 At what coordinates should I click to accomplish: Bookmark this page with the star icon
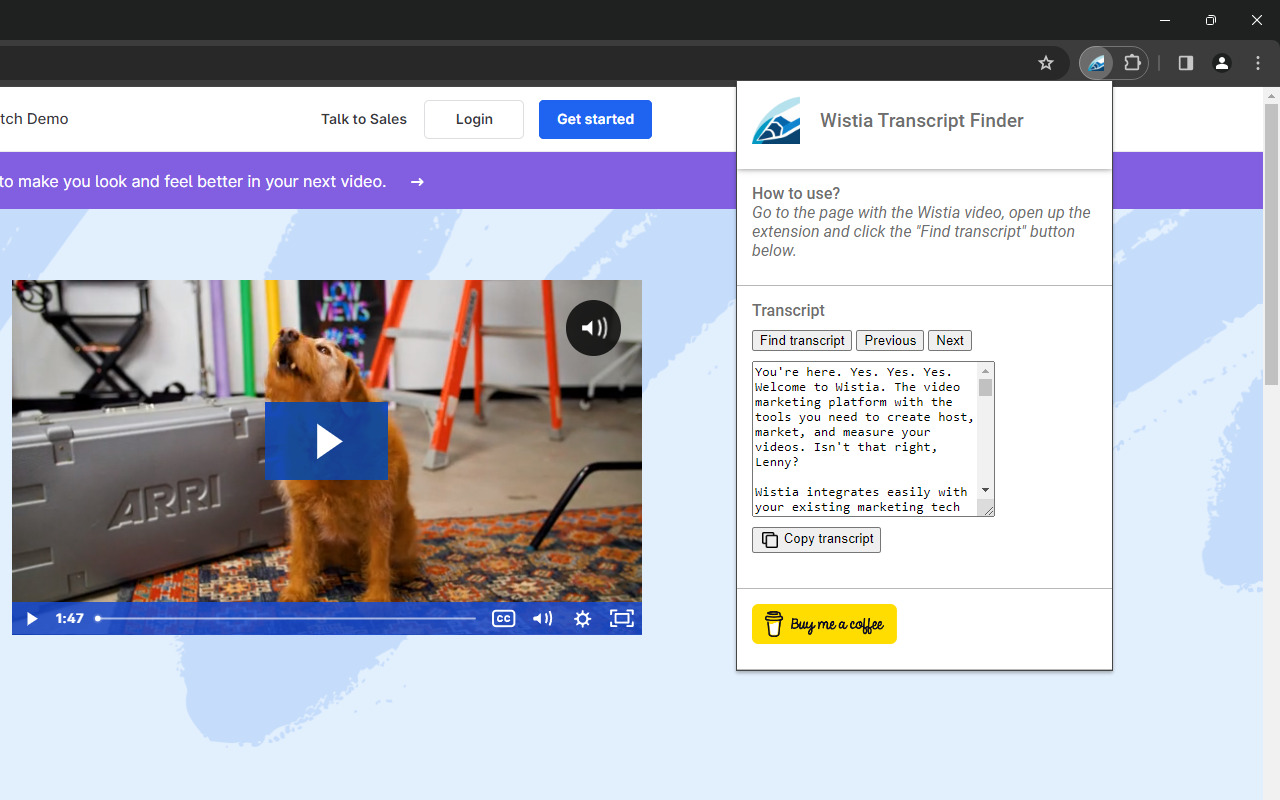(1046, 62)
